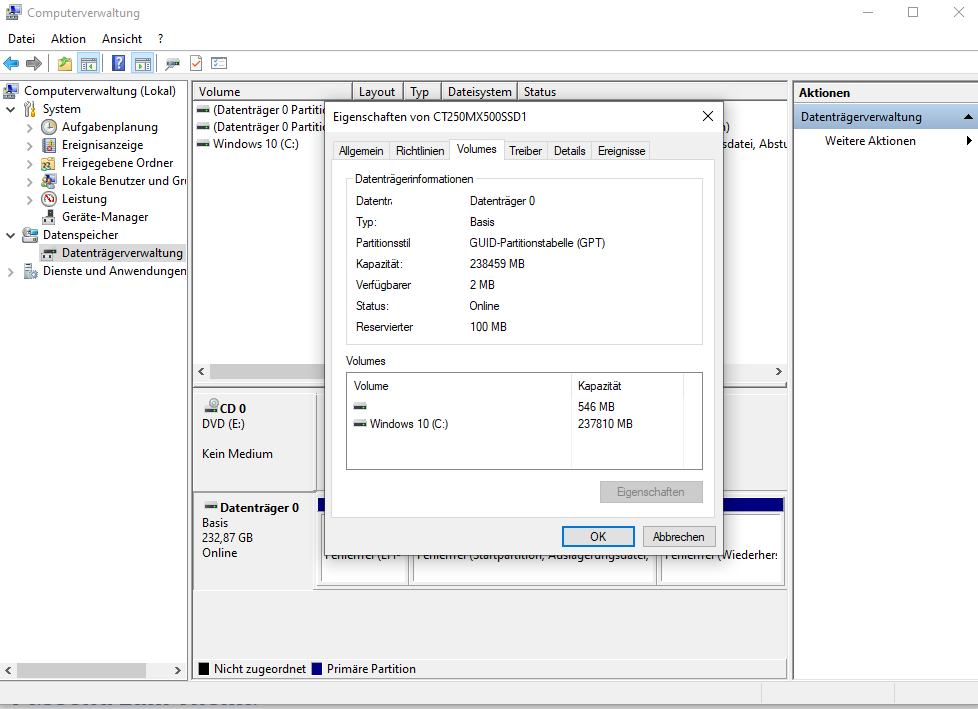978x709 pixels.
Task: Expand Lokale Benutzer und Gruppen node
Action: click(29, 182)
